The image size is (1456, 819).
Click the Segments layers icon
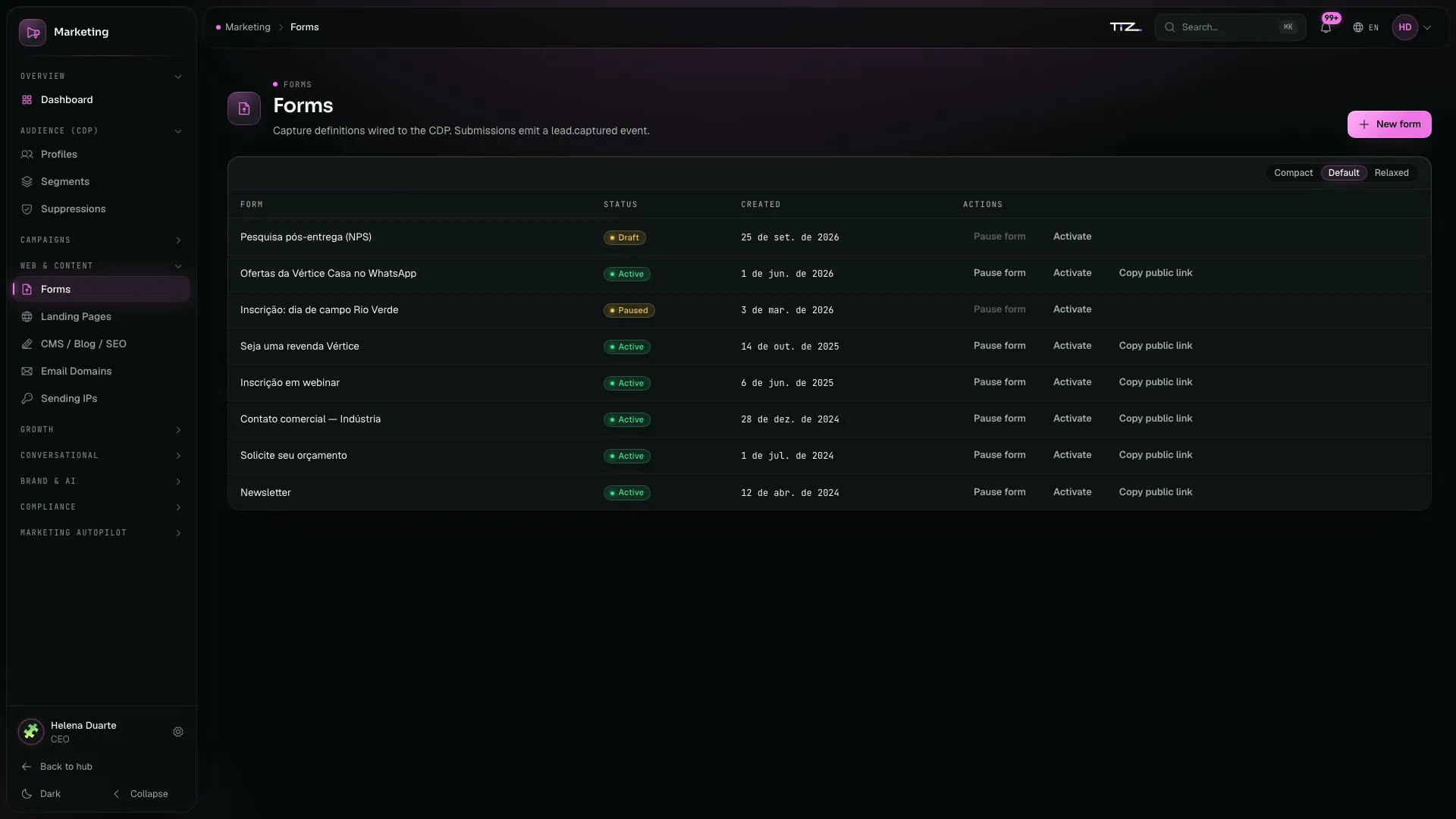coord(27,182)
